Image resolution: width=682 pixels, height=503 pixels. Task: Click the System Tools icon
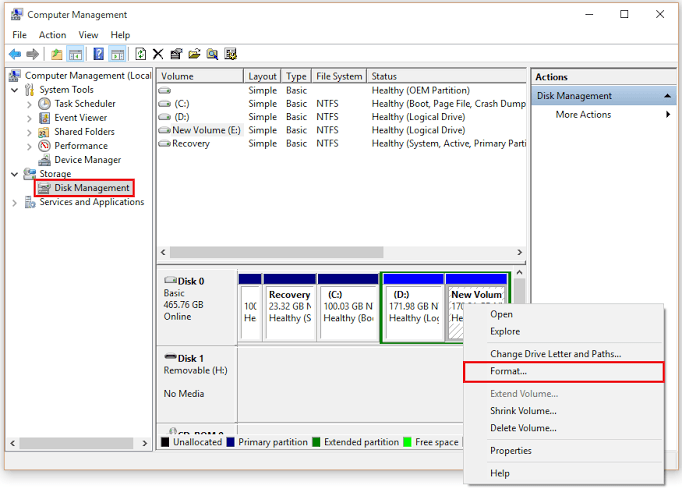tap(30, 90)
